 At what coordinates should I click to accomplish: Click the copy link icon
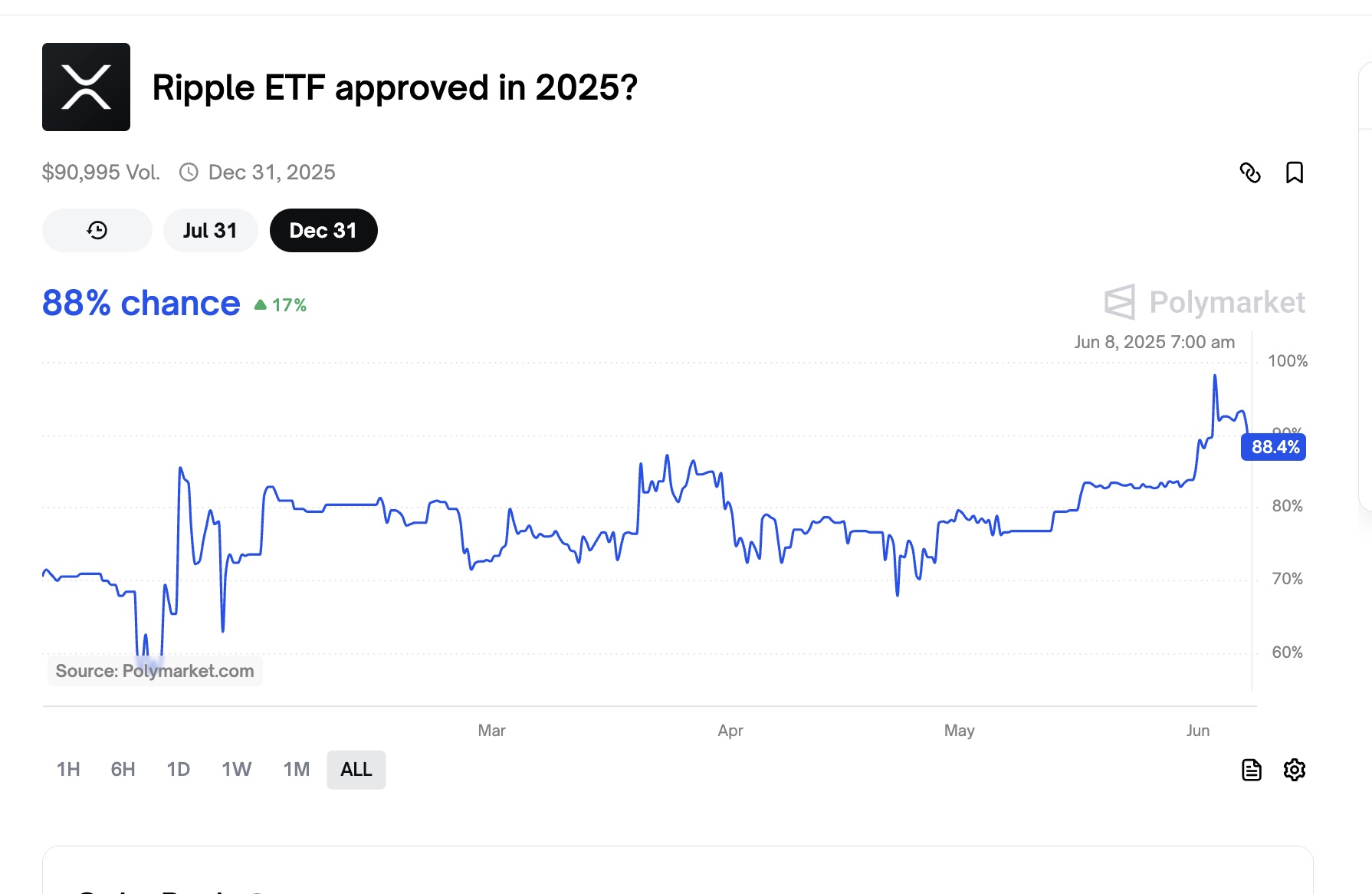[1250, 173]
